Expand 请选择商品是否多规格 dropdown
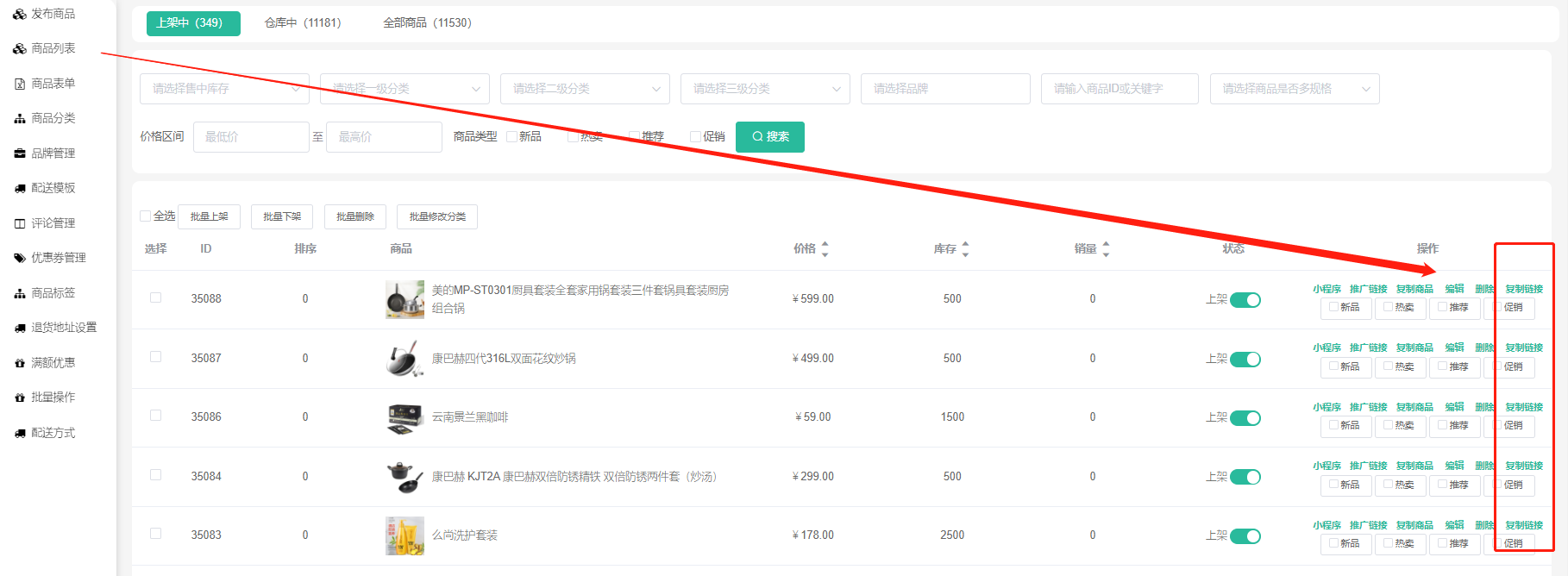This screenshot has width=1568, height=576. (1294, 89)
